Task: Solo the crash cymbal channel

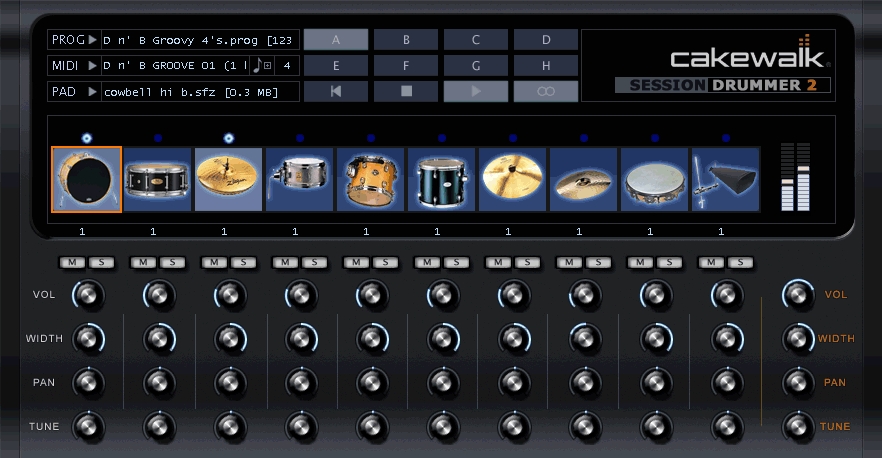Action: 526,262
